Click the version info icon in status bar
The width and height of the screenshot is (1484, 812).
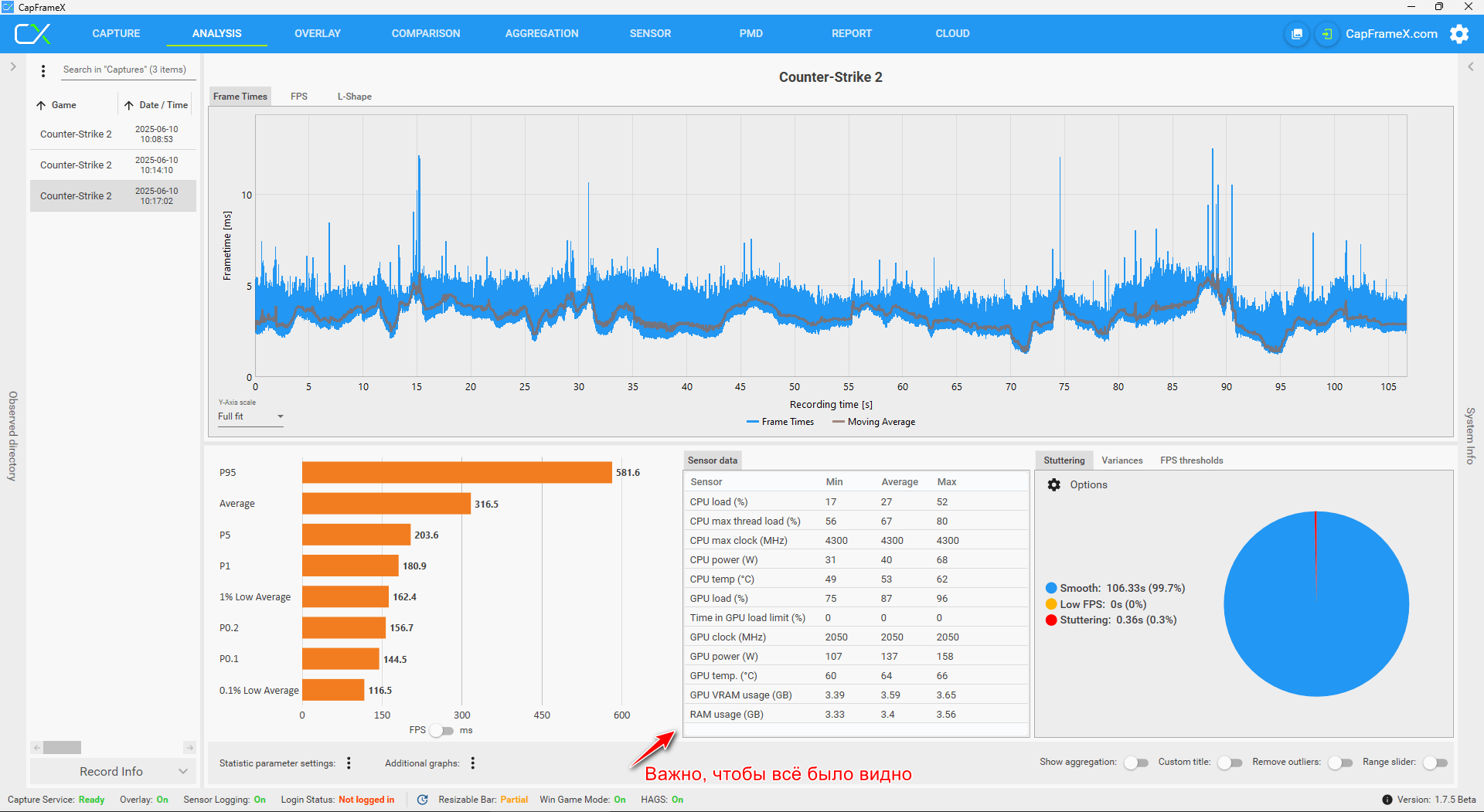1387,800
